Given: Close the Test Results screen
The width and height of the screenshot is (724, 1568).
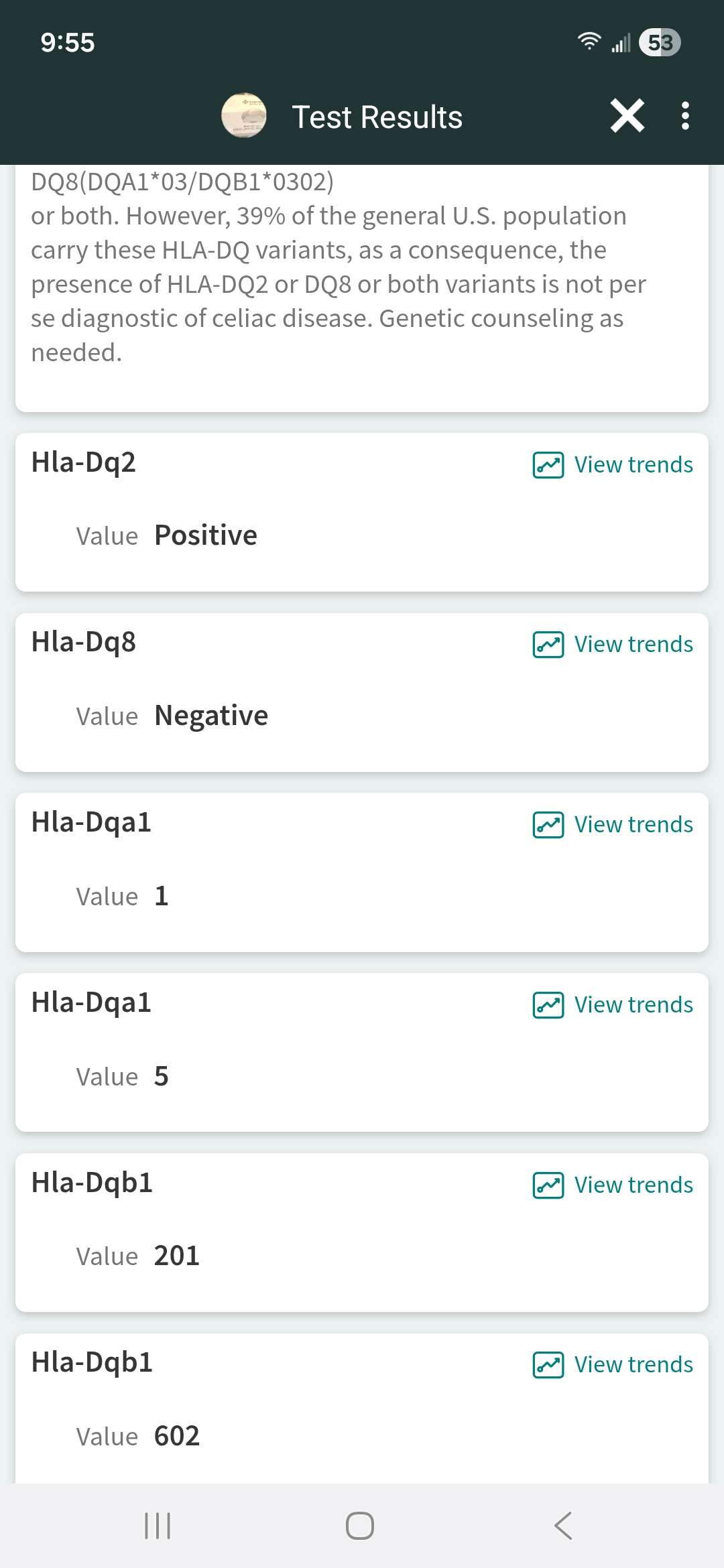Looking at the screenshot, I should tap(627, 116).
